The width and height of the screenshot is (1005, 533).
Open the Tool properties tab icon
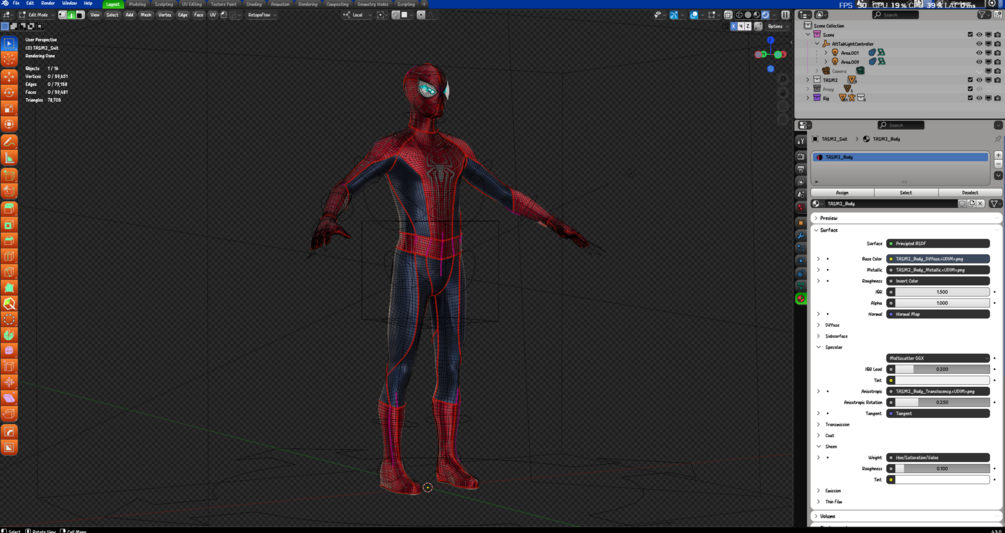[x=801, y=143]
